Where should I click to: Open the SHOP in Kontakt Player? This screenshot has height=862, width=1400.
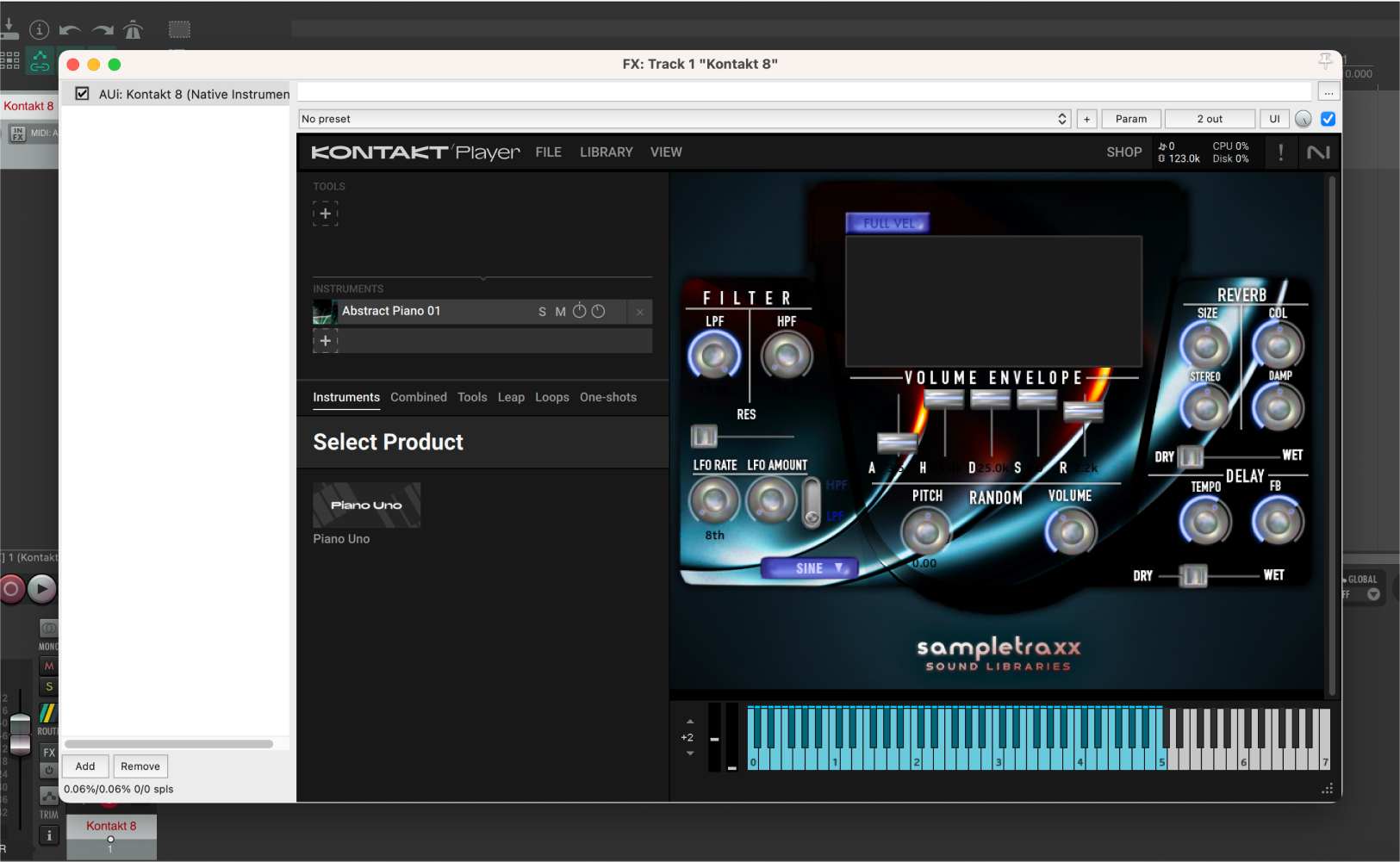click(1123, 152)
